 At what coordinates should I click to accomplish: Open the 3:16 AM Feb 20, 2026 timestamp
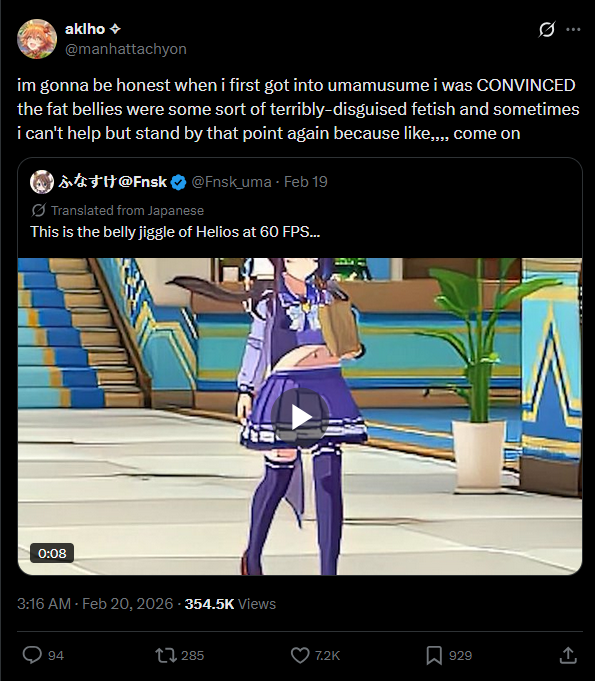coord(95,604)
